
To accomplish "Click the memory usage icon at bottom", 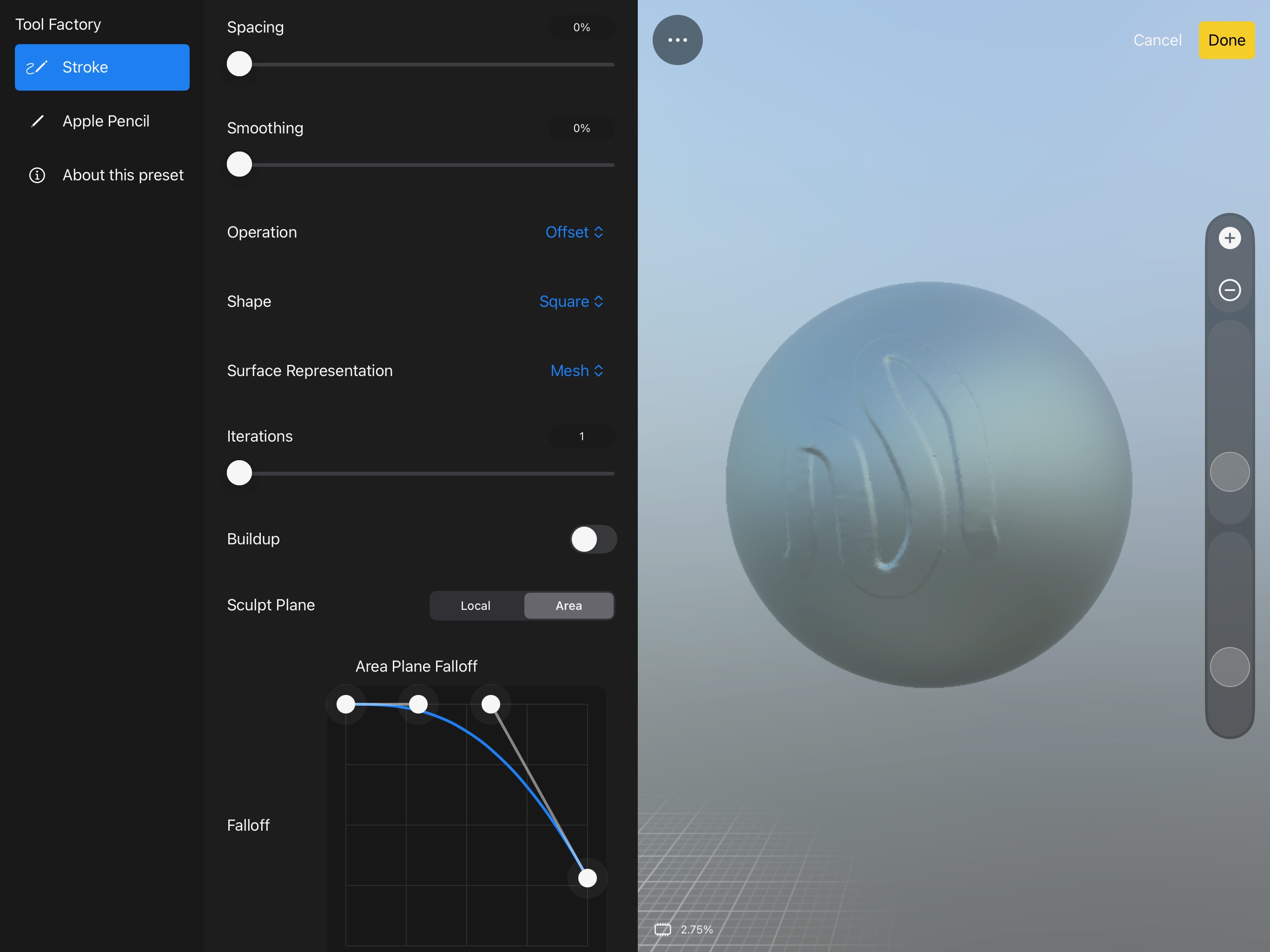I will [x=662, y=929].
